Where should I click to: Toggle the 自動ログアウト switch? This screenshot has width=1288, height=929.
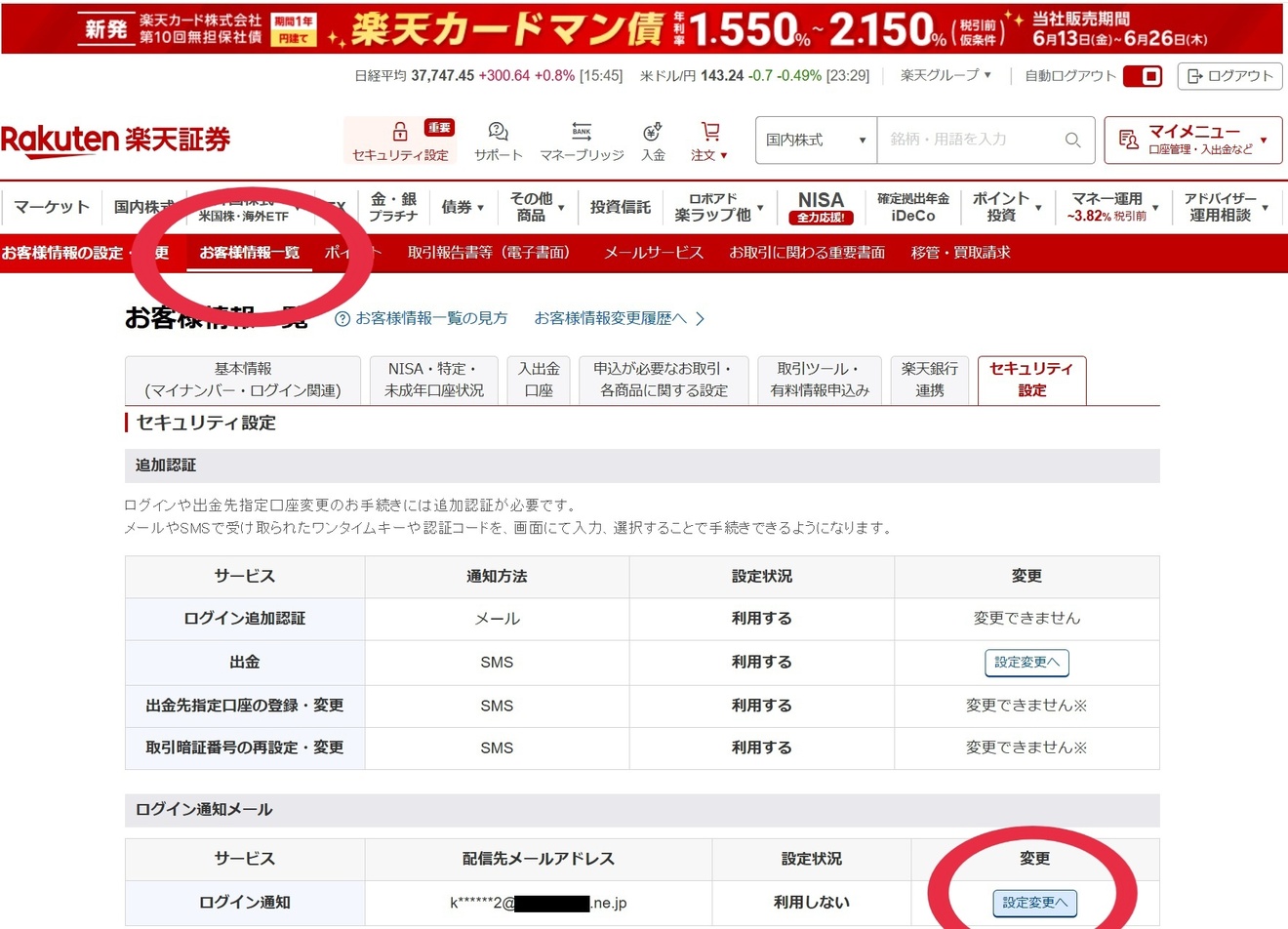pos(1143,76)
